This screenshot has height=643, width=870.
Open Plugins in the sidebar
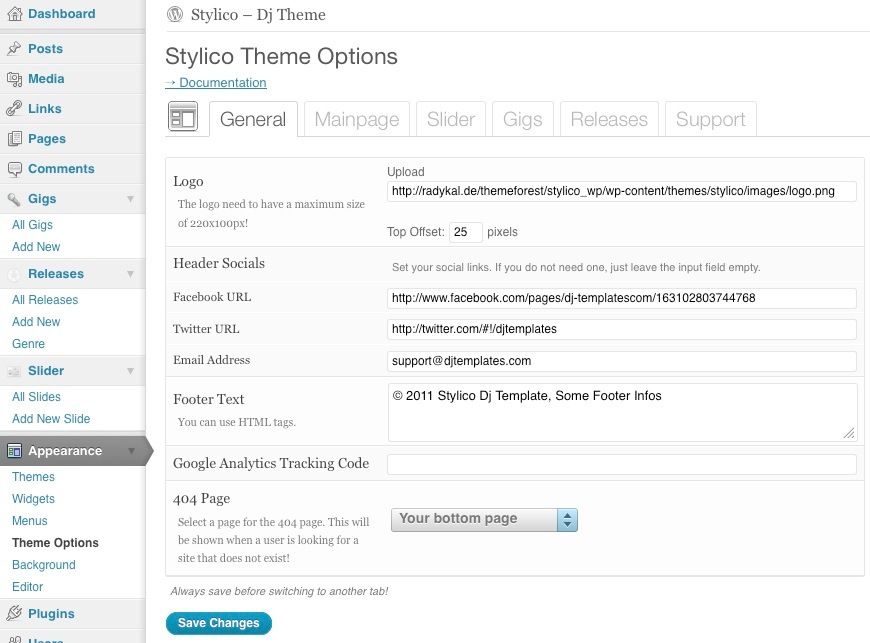[x=51, y=614]
